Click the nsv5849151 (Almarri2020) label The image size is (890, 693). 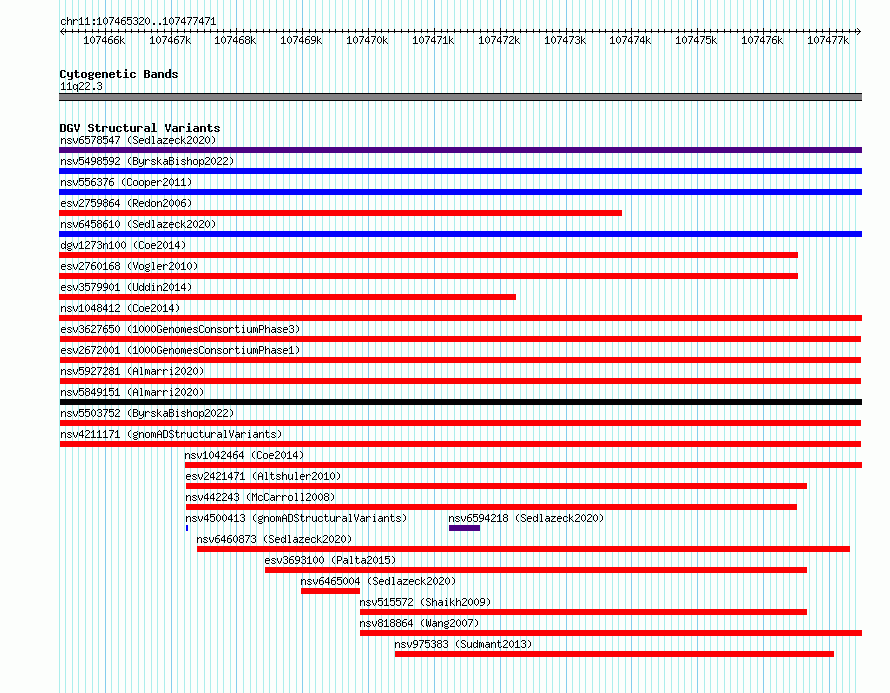(132, 392)
